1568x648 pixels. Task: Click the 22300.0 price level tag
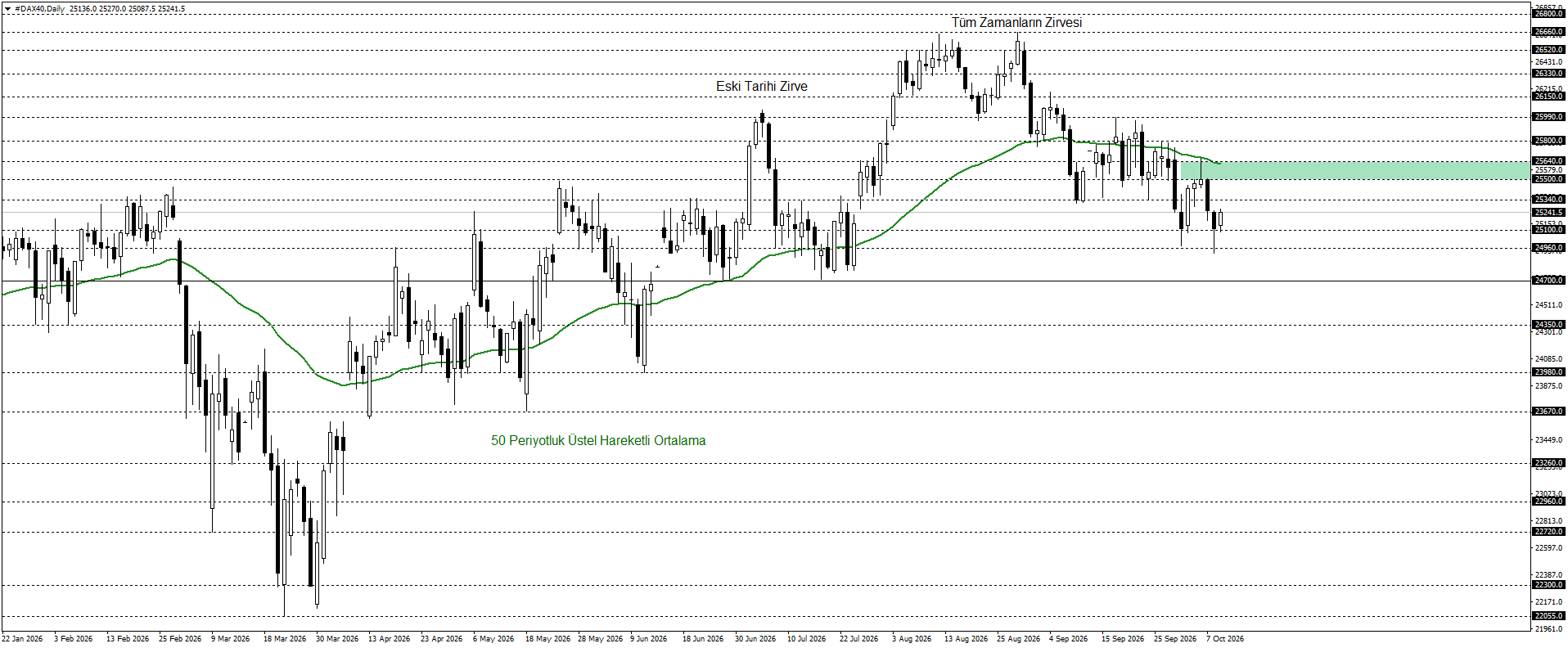1548,585
